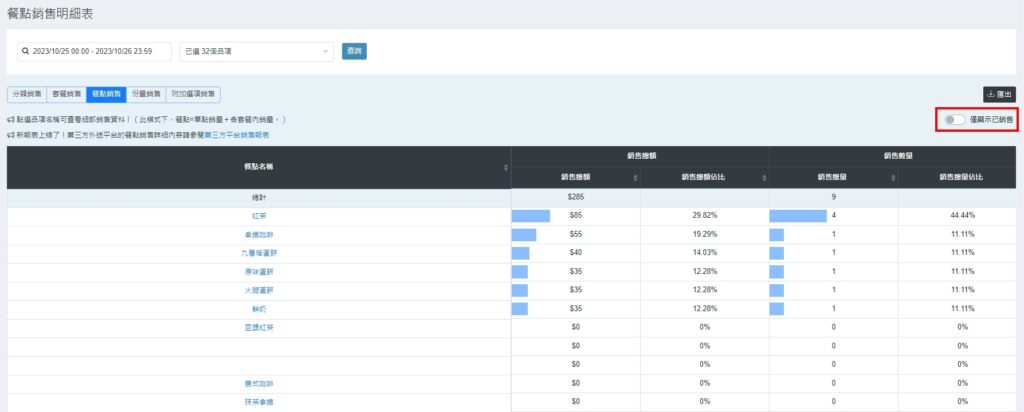Click sort arrows on 銷售總額佔比 column
The height and width of the screenshot is (412, 1024).
point(763,177)
